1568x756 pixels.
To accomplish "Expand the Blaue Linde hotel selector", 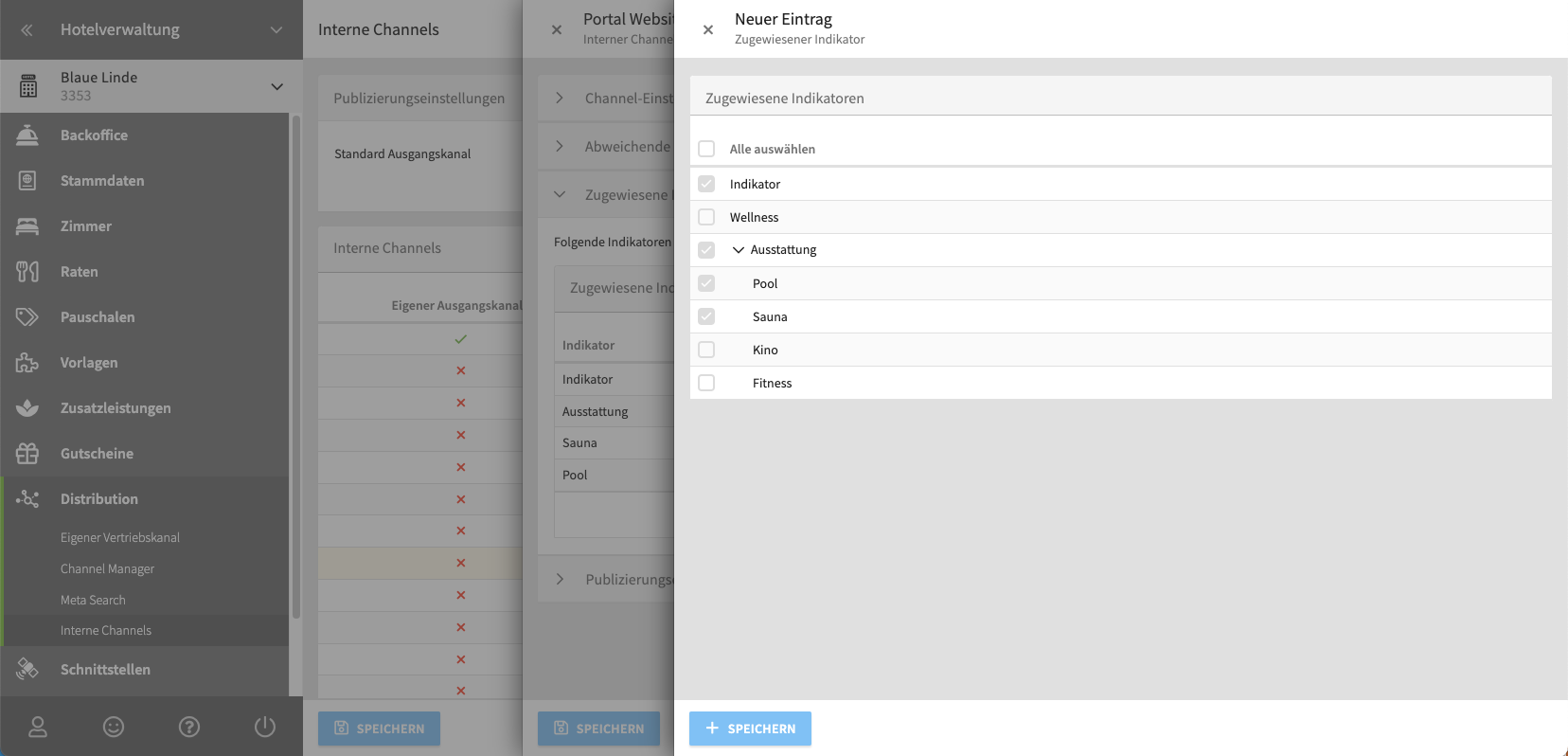I will pyautogui.click(x=276, y=86).
